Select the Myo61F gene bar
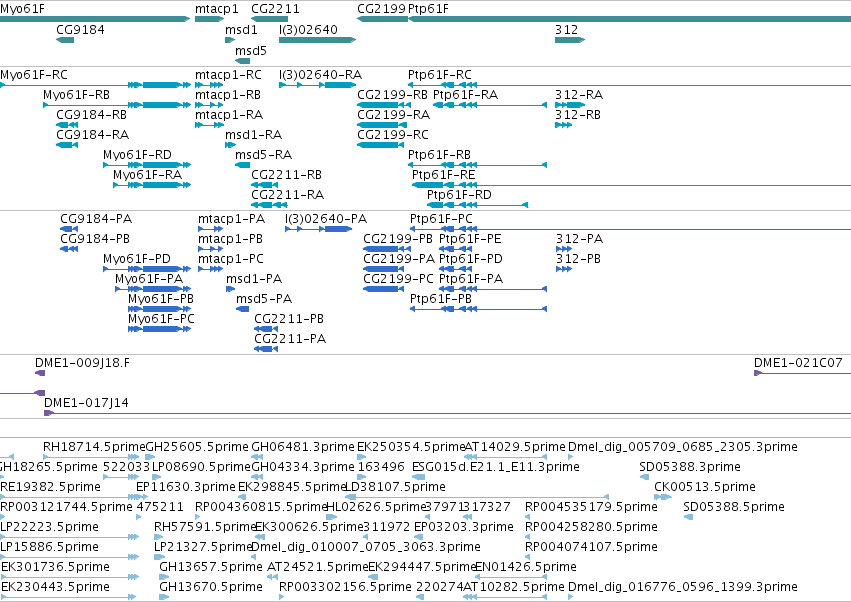Screen dimensions: 851x602 pyautogui.click(x=95, y=20)
